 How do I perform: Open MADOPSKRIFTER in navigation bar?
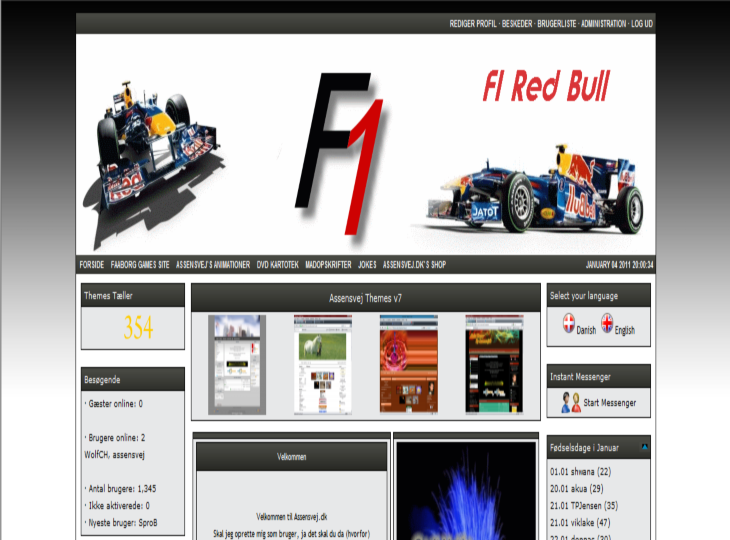pos(328,264)
